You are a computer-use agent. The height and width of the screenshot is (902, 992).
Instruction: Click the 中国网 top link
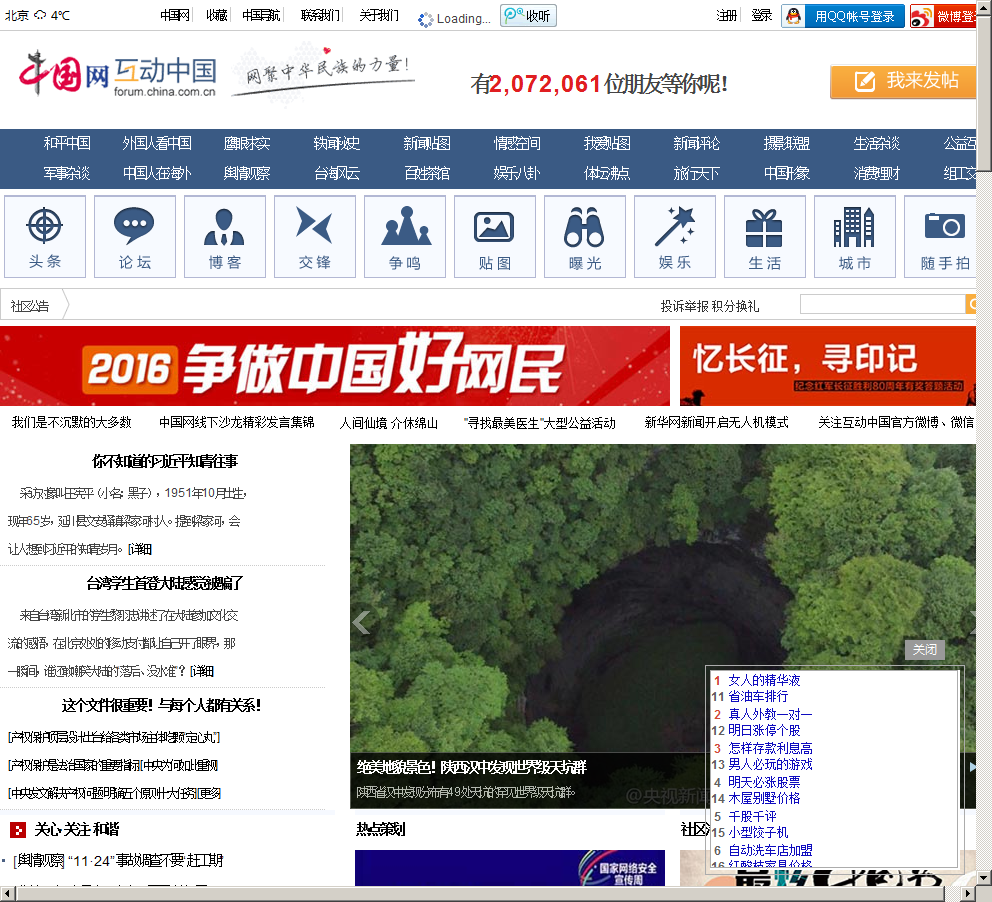coord(175,15)
